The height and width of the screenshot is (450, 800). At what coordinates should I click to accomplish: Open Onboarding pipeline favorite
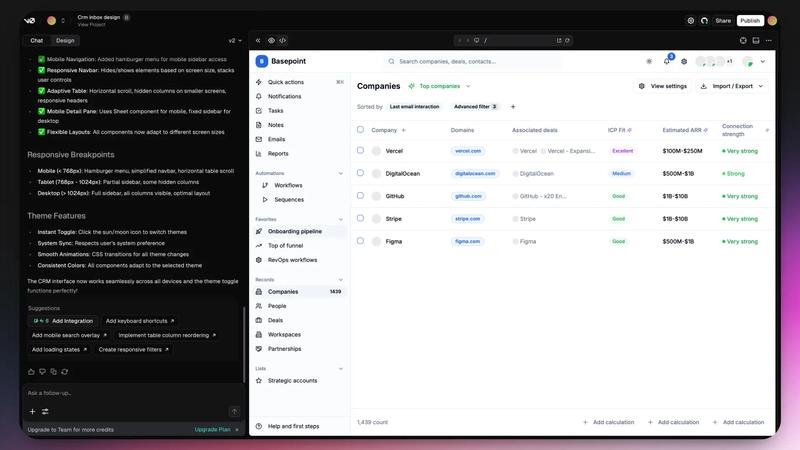tap(299, 232)
